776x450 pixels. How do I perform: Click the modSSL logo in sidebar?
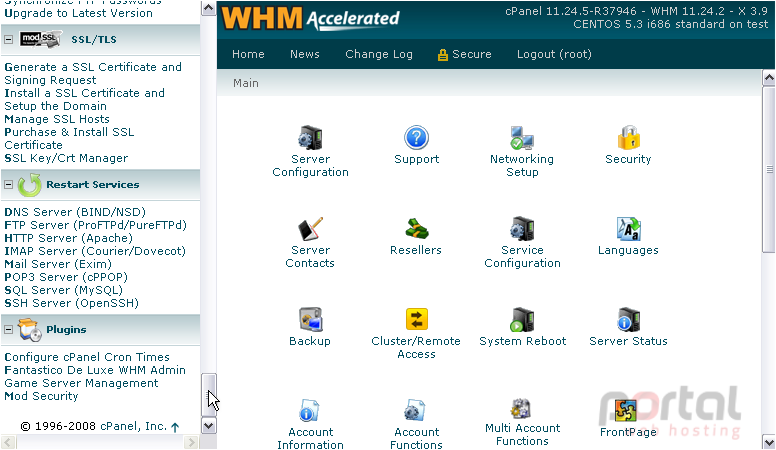pyautogui.click(x=41, y=39)
